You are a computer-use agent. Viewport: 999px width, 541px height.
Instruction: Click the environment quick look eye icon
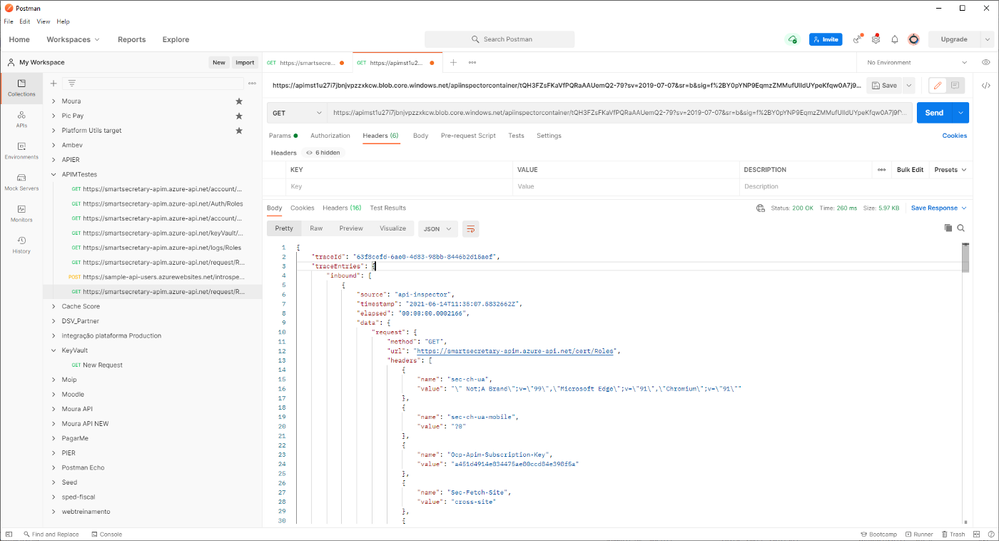[x=986, y=62]
